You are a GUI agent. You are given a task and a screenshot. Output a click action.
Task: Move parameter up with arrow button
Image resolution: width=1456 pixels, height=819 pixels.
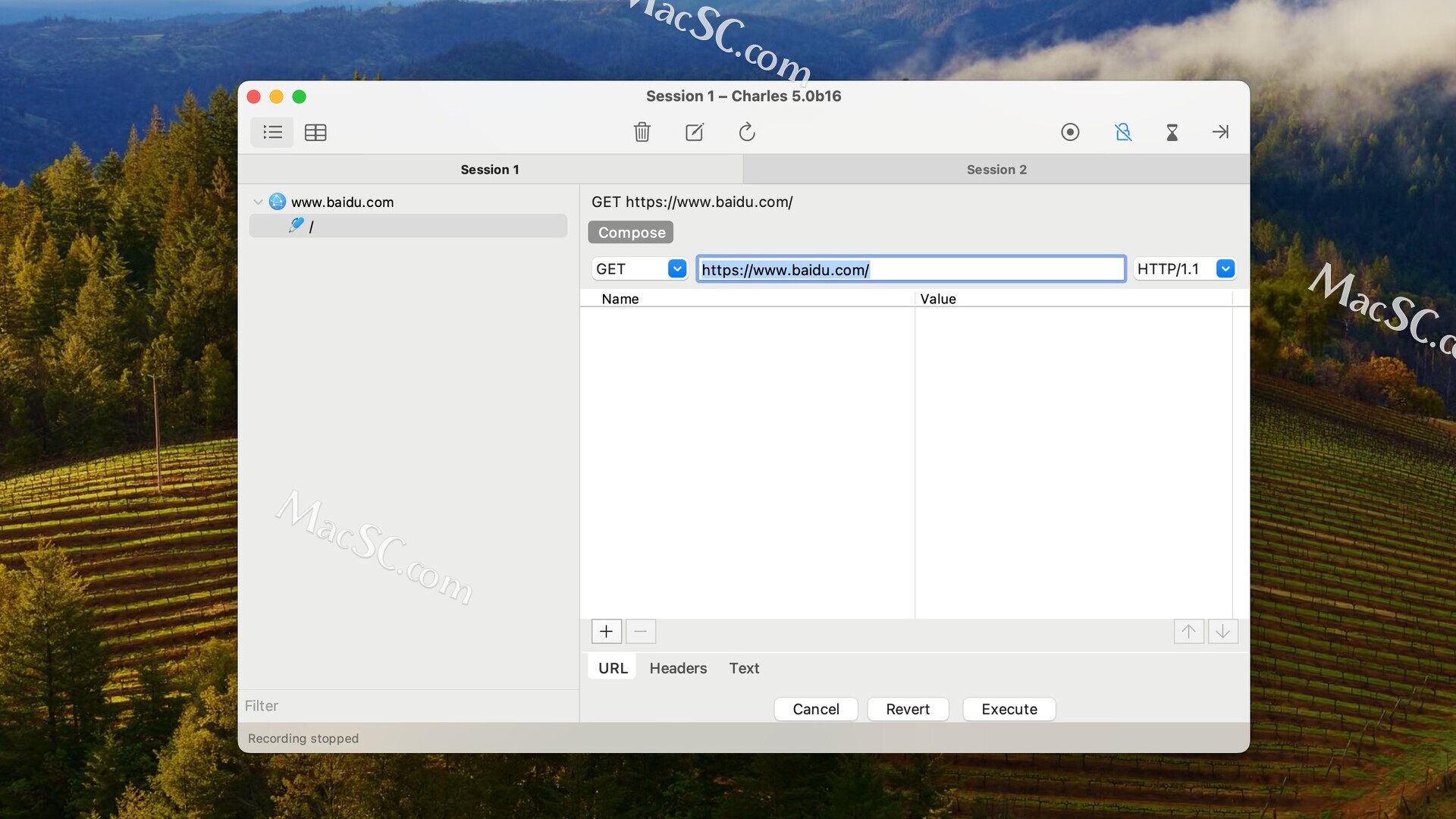1189,632
